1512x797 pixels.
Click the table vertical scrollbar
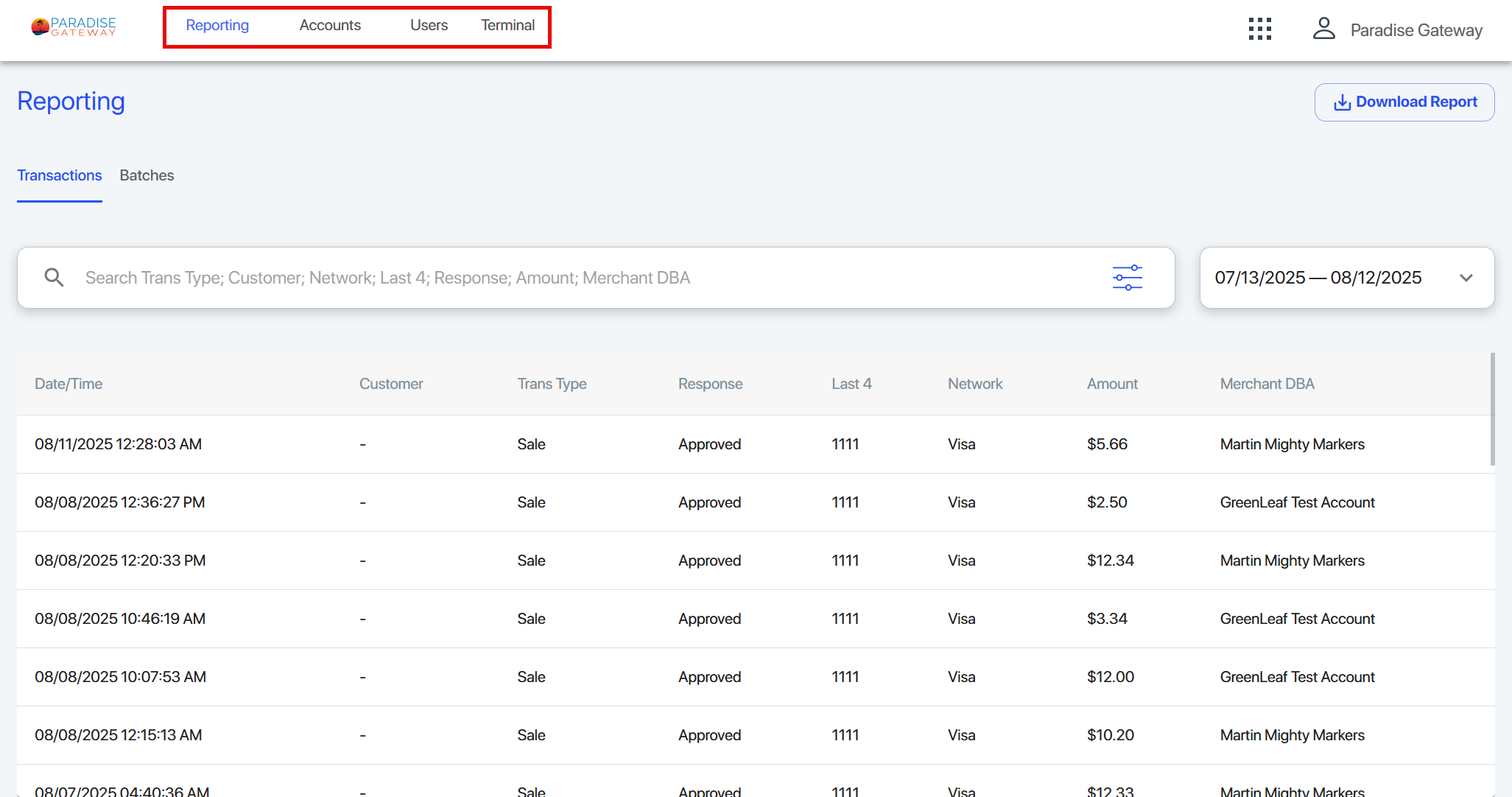[1493, 410]
